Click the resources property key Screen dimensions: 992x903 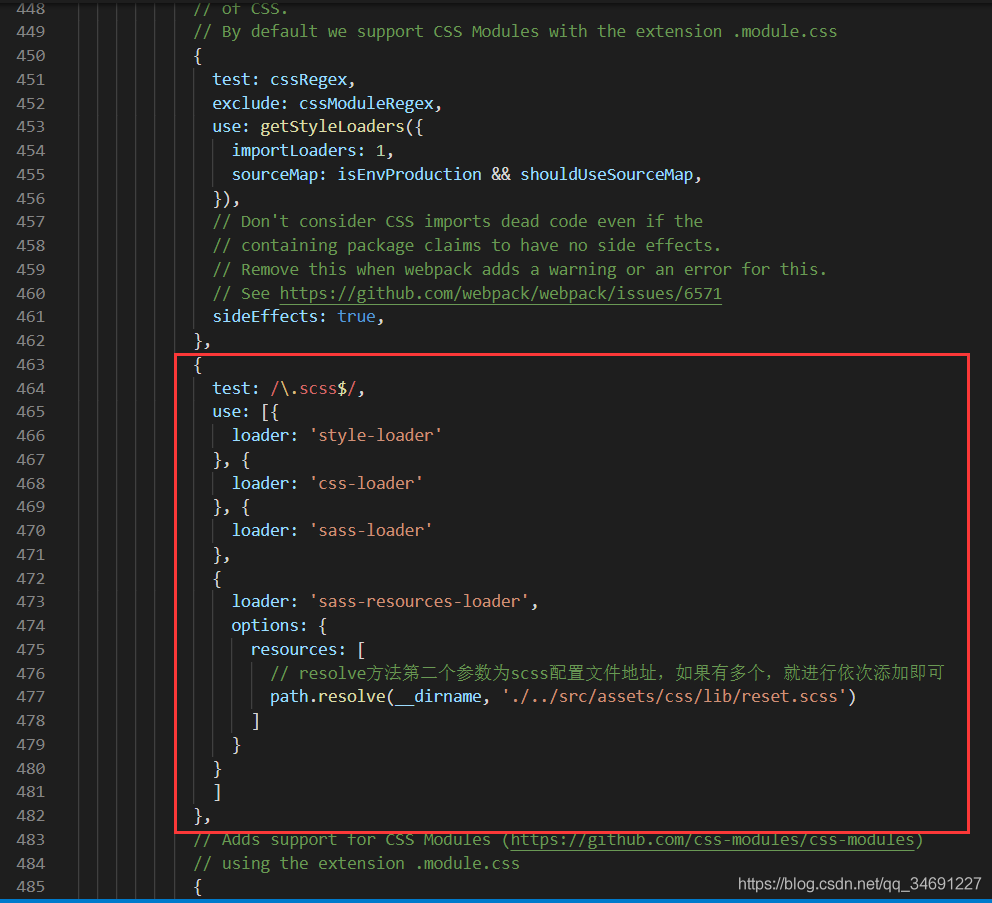tap(294, 649)
